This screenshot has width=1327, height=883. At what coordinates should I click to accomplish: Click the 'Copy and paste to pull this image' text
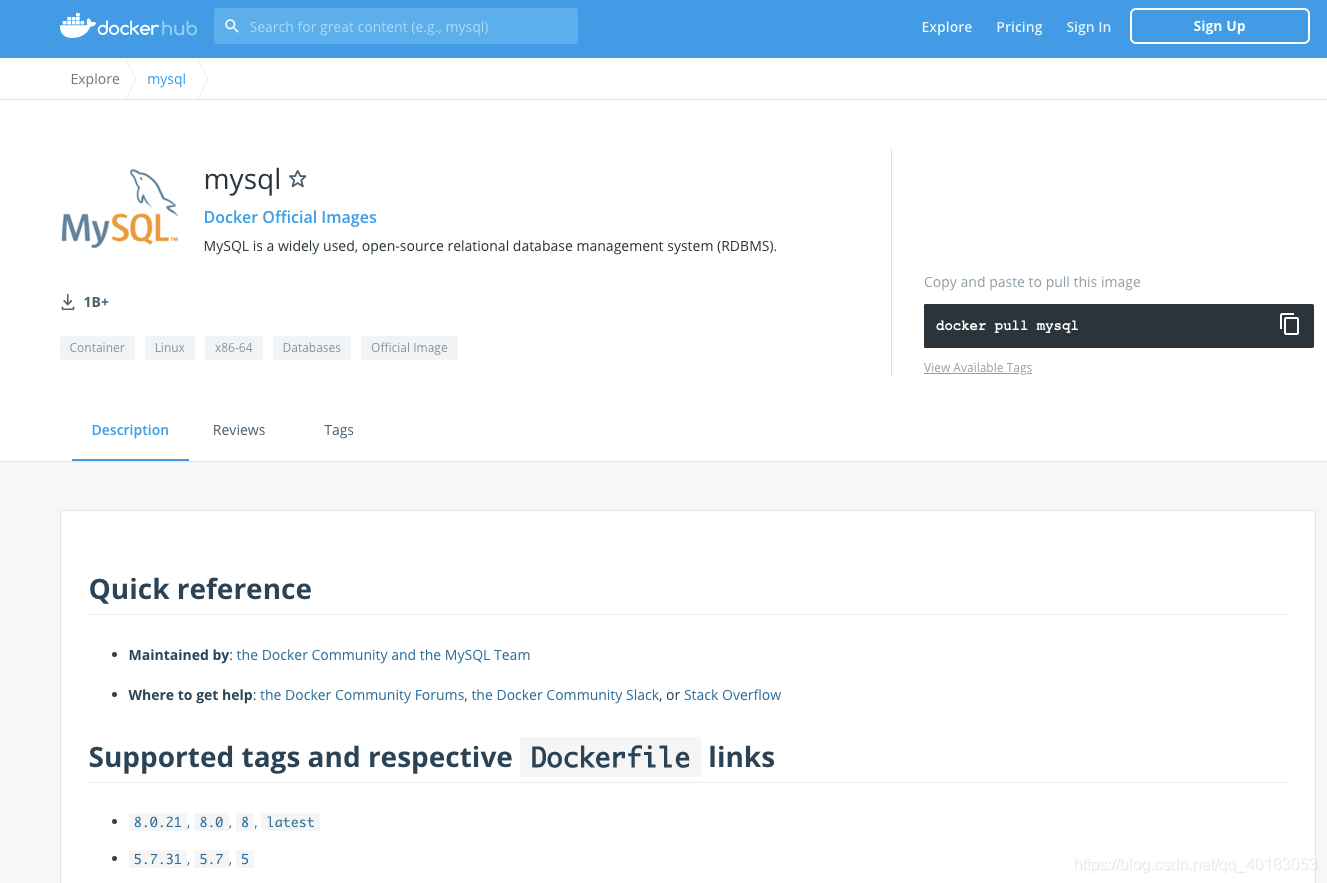coord(1032,282)
